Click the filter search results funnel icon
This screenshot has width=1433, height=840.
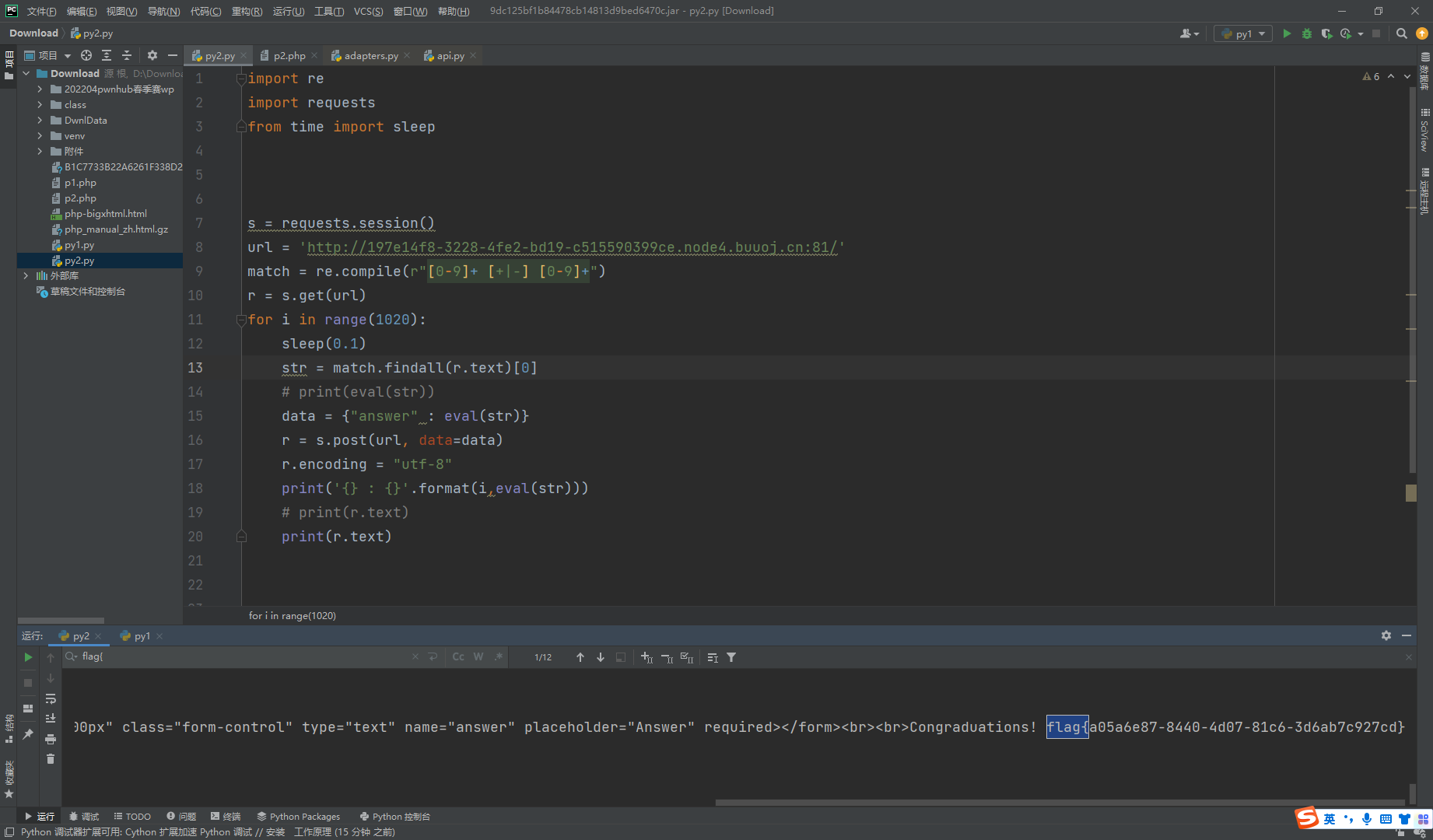[731, 657]
